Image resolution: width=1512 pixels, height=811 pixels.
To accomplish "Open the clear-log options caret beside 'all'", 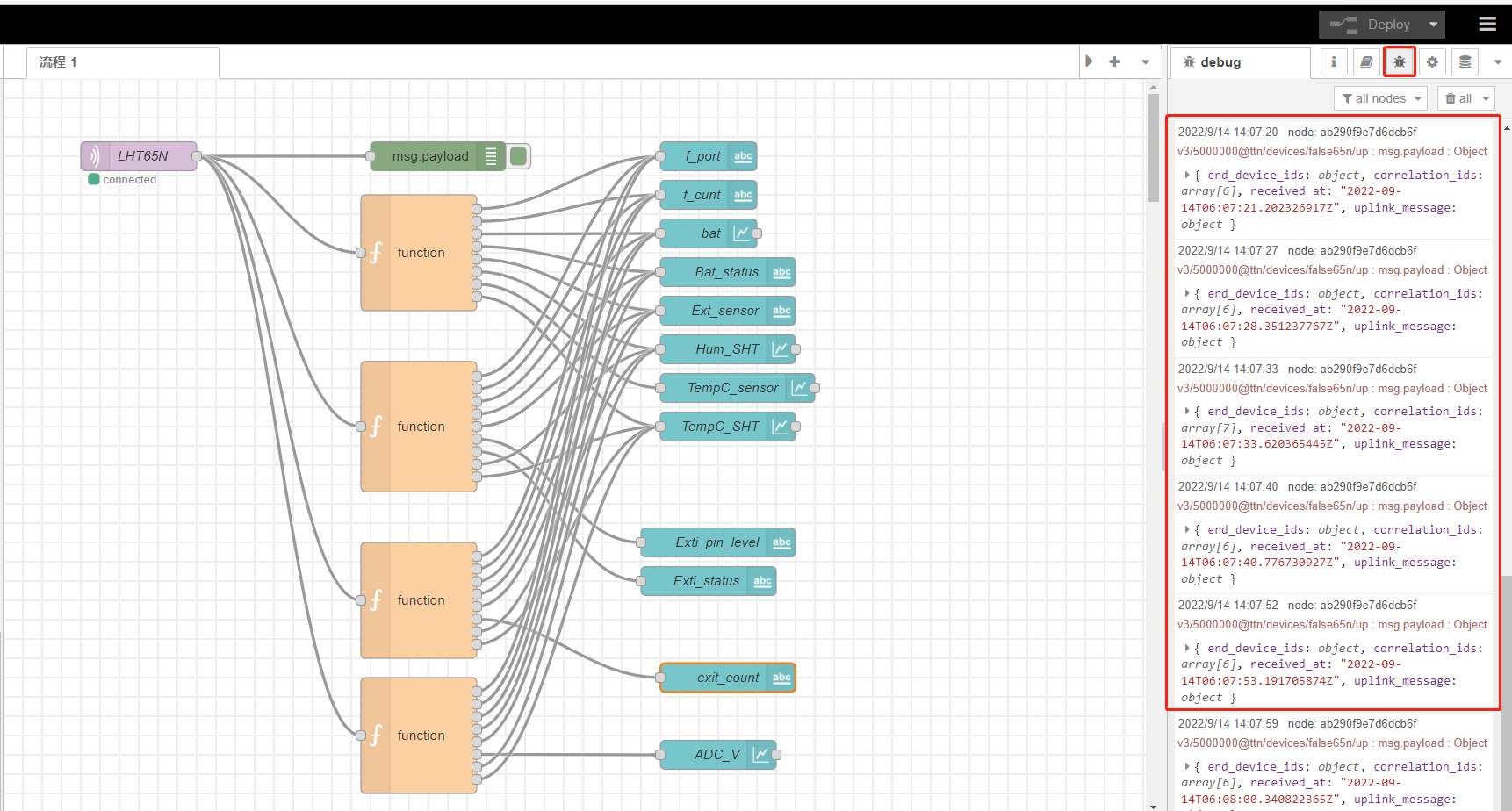I will coord(1486,98).
